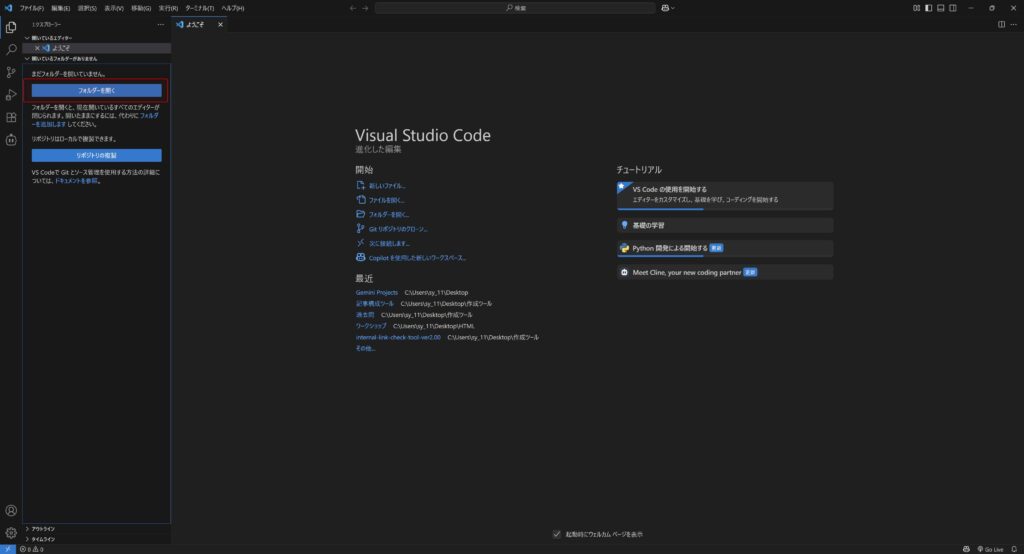Toggle the bottom panel visibility
The height and width of the screenshot is (554, 1024).
tap(940, 8)
